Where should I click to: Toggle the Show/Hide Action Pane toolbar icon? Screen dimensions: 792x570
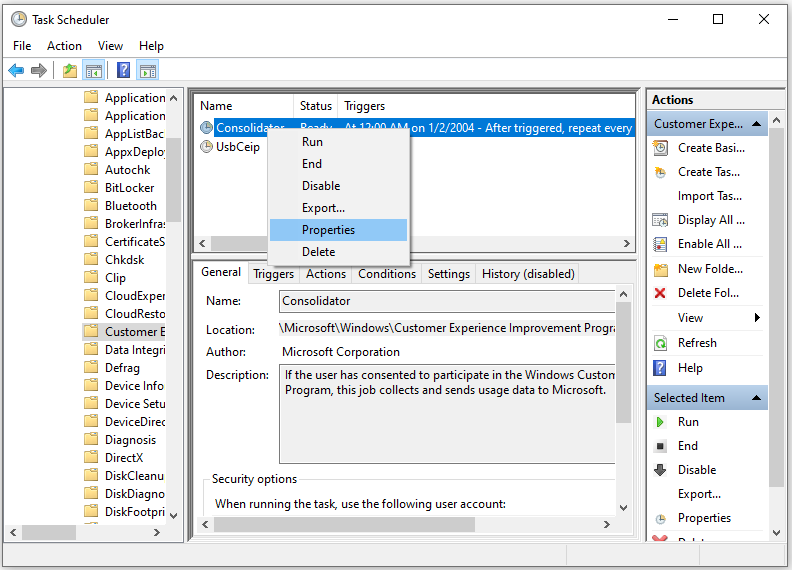pos(148,70)
